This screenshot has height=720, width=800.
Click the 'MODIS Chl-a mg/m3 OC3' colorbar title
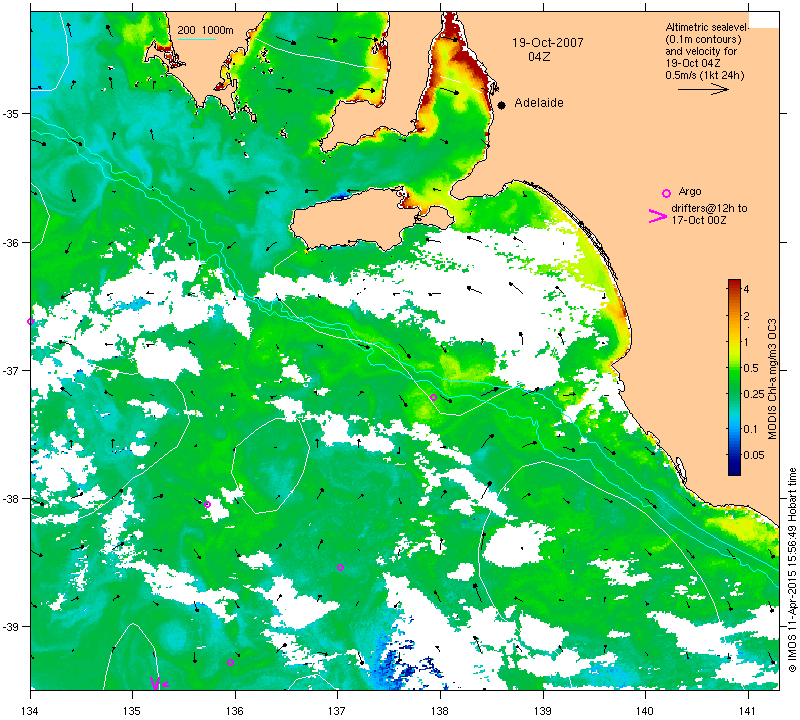pyautogui.click(x=772, y=379)
